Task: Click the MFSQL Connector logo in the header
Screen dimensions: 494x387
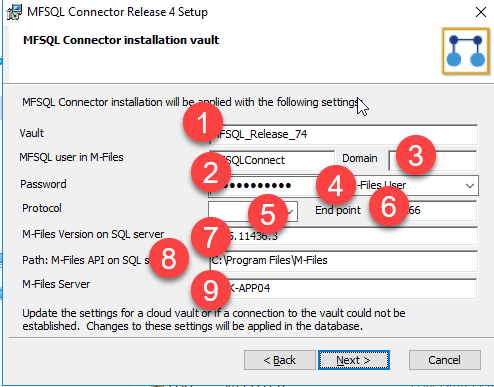Action: [x=466, y=51]
